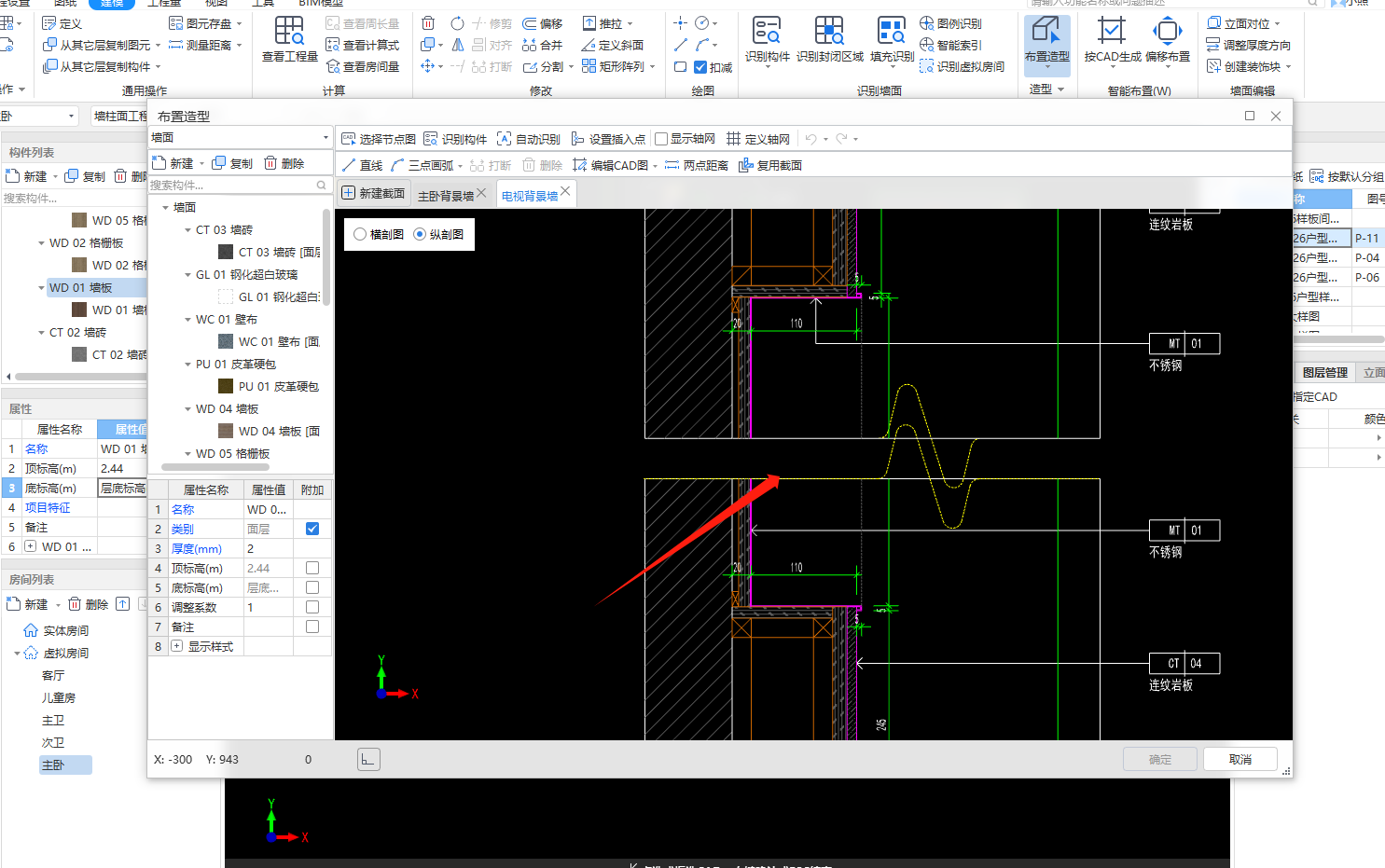The width and height of the screenshot is (1385, 868).
Task: Choose 查看房间量 in the ribbon
Action: 362,66
